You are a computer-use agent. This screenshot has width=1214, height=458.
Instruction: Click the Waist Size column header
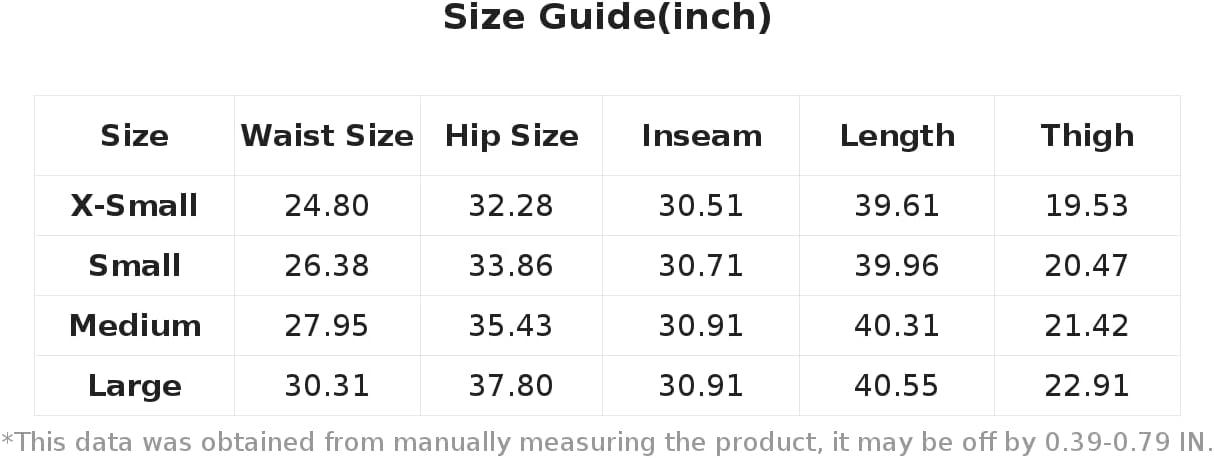click(x=327, y=136)
